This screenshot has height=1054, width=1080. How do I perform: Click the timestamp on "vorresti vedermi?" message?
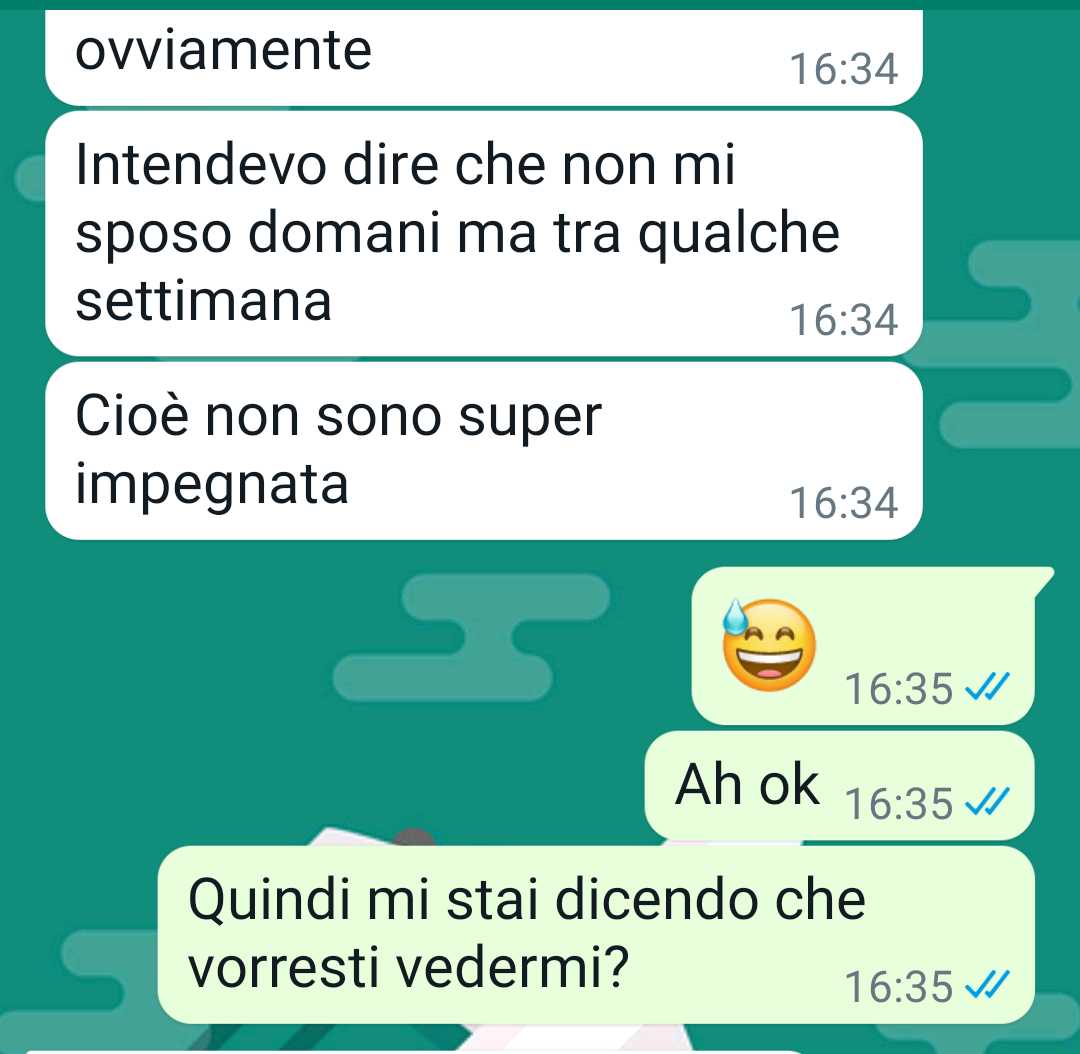click(x=899, y=986)
